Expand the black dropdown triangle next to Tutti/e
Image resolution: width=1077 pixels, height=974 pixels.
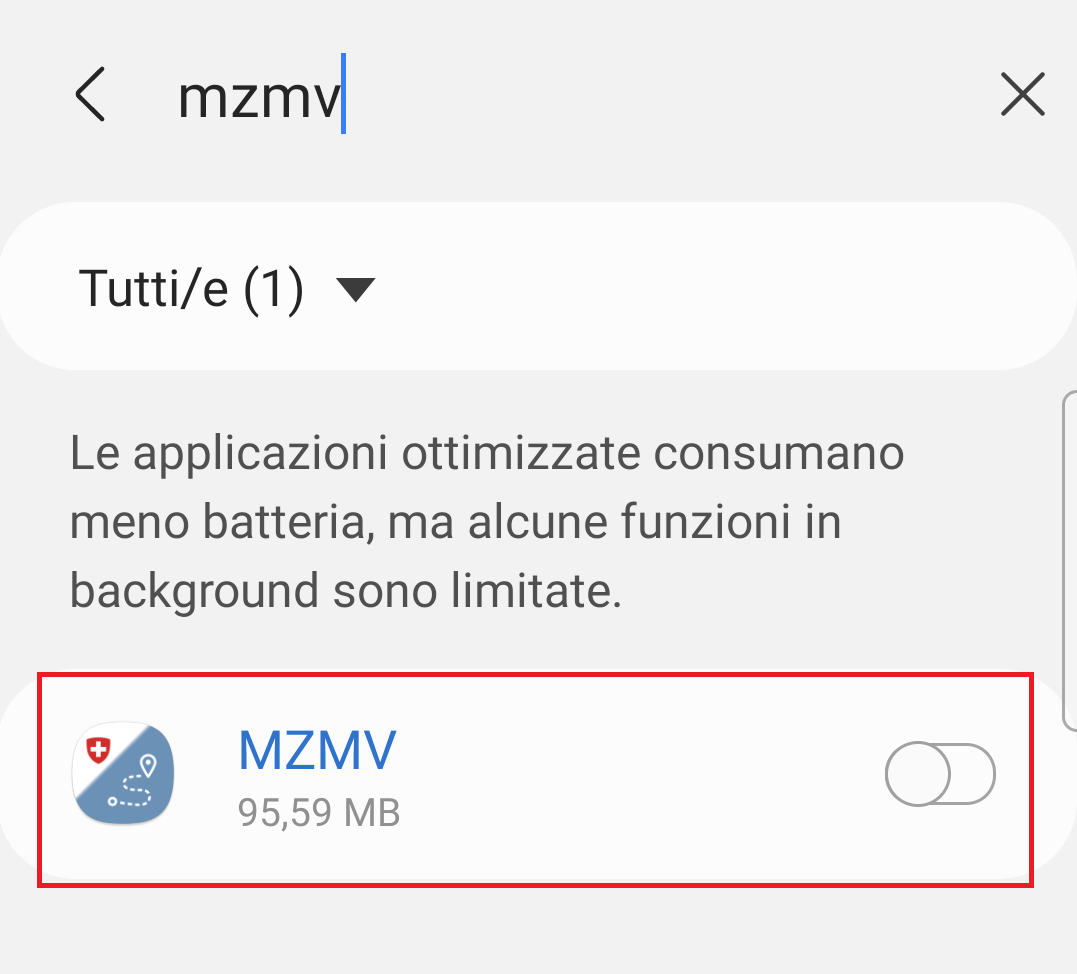pyautogui.click(x=355, y=289)
